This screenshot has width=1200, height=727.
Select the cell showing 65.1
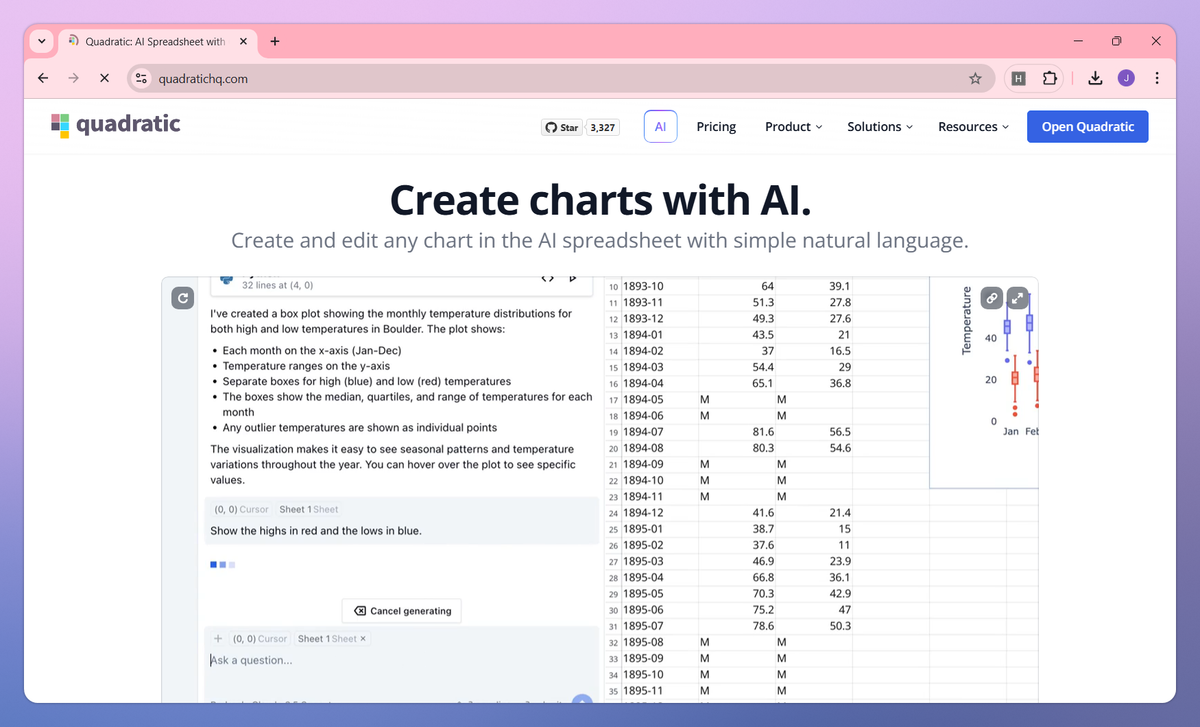(x=737, y=383)
